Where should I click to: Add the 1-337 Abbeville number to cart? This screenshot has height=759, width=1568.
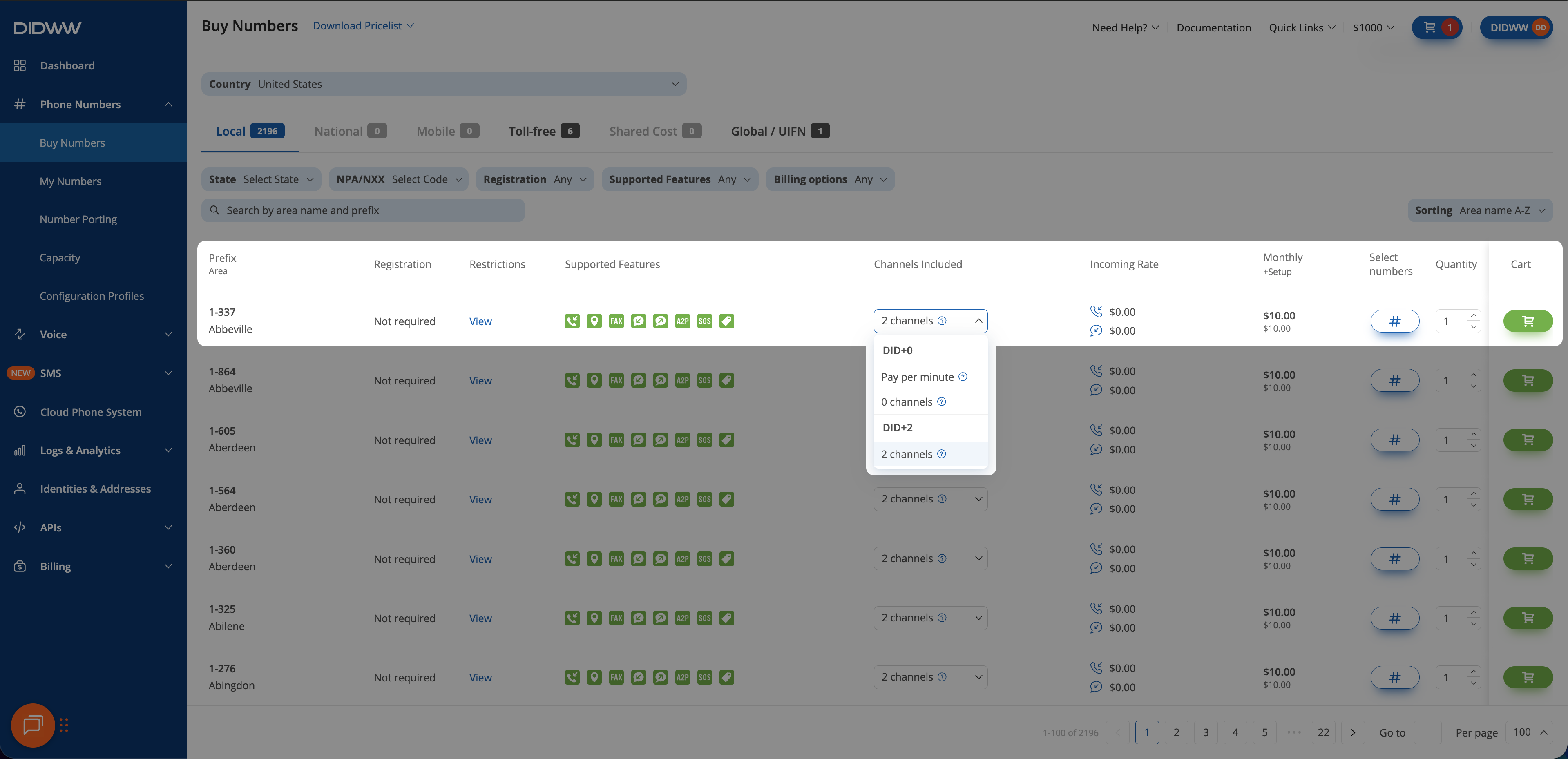click(1527, 321)
